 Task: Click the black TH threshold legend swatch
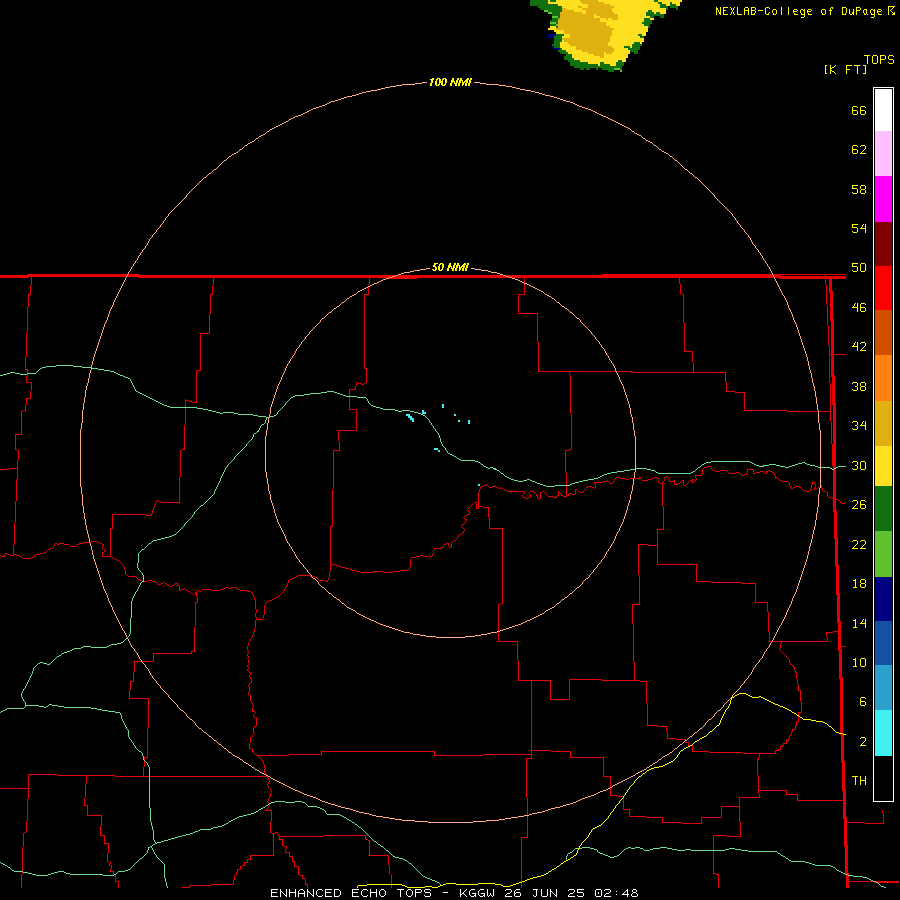click(883, 778)
